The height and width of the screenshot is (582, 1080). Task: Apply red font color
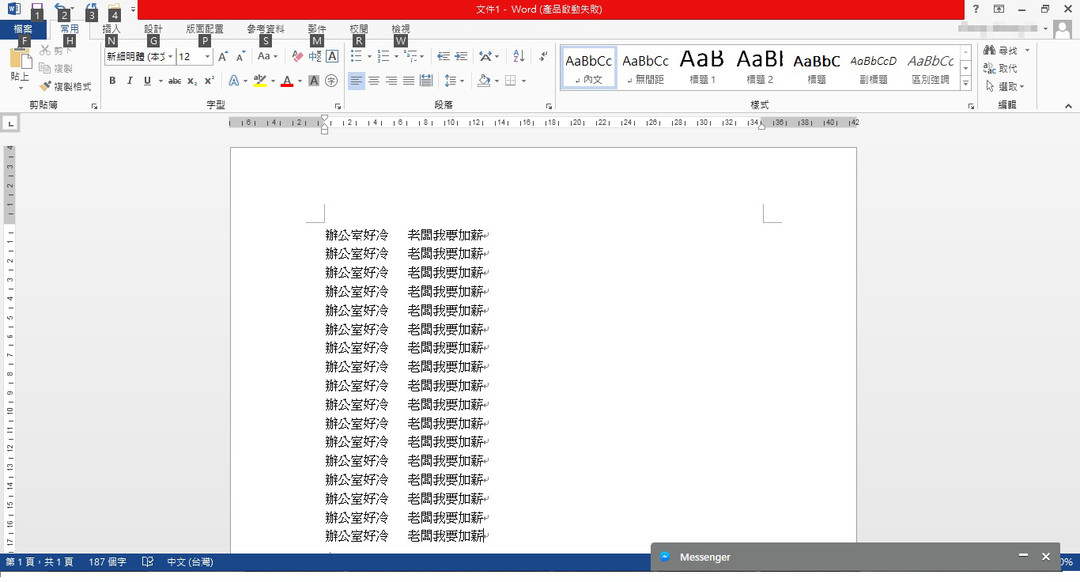(x=287, y=81)
